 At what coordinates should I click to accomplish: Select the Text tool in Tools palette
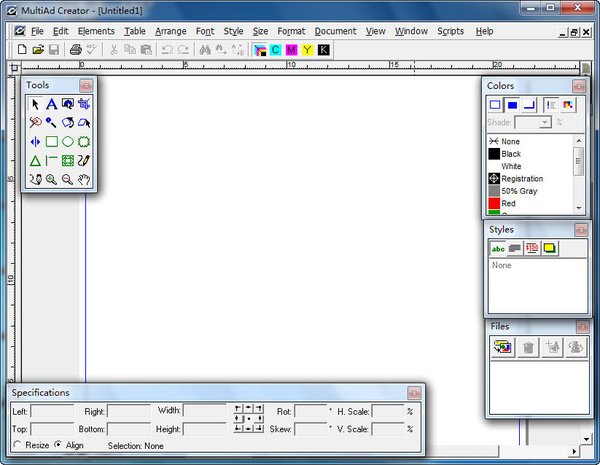pos(51,104)
